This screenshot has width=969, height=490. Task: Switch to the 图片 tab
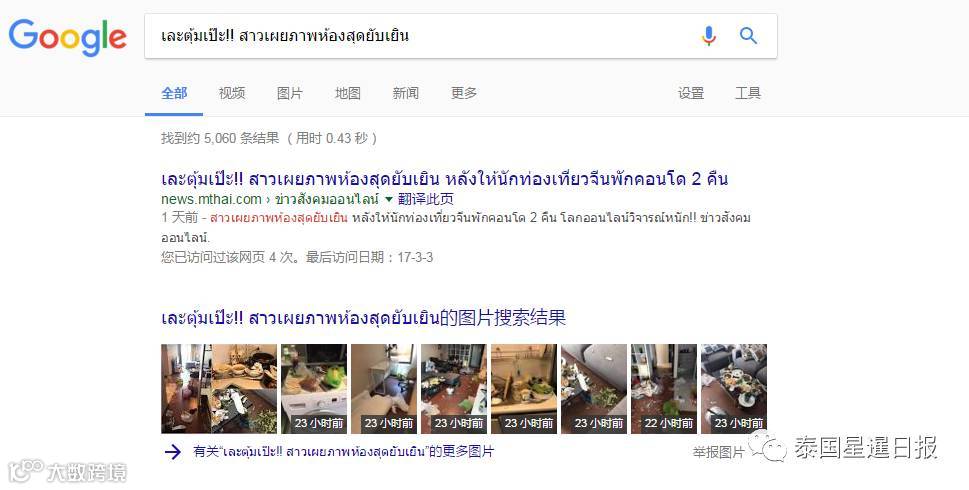[290, 93]
